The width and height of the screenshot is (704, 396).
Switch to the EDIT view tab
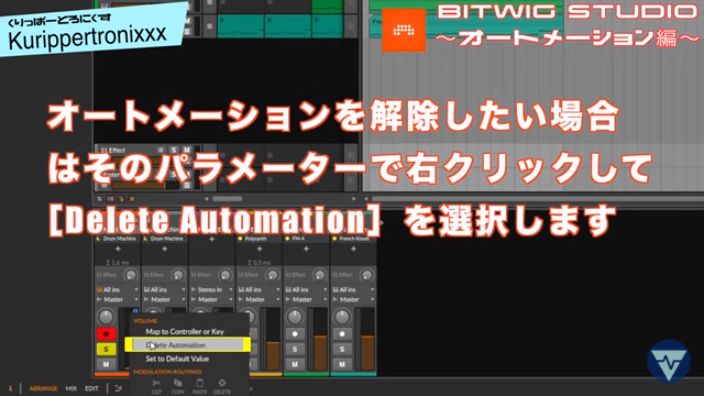pyautogui.click(x=92, y=388)
